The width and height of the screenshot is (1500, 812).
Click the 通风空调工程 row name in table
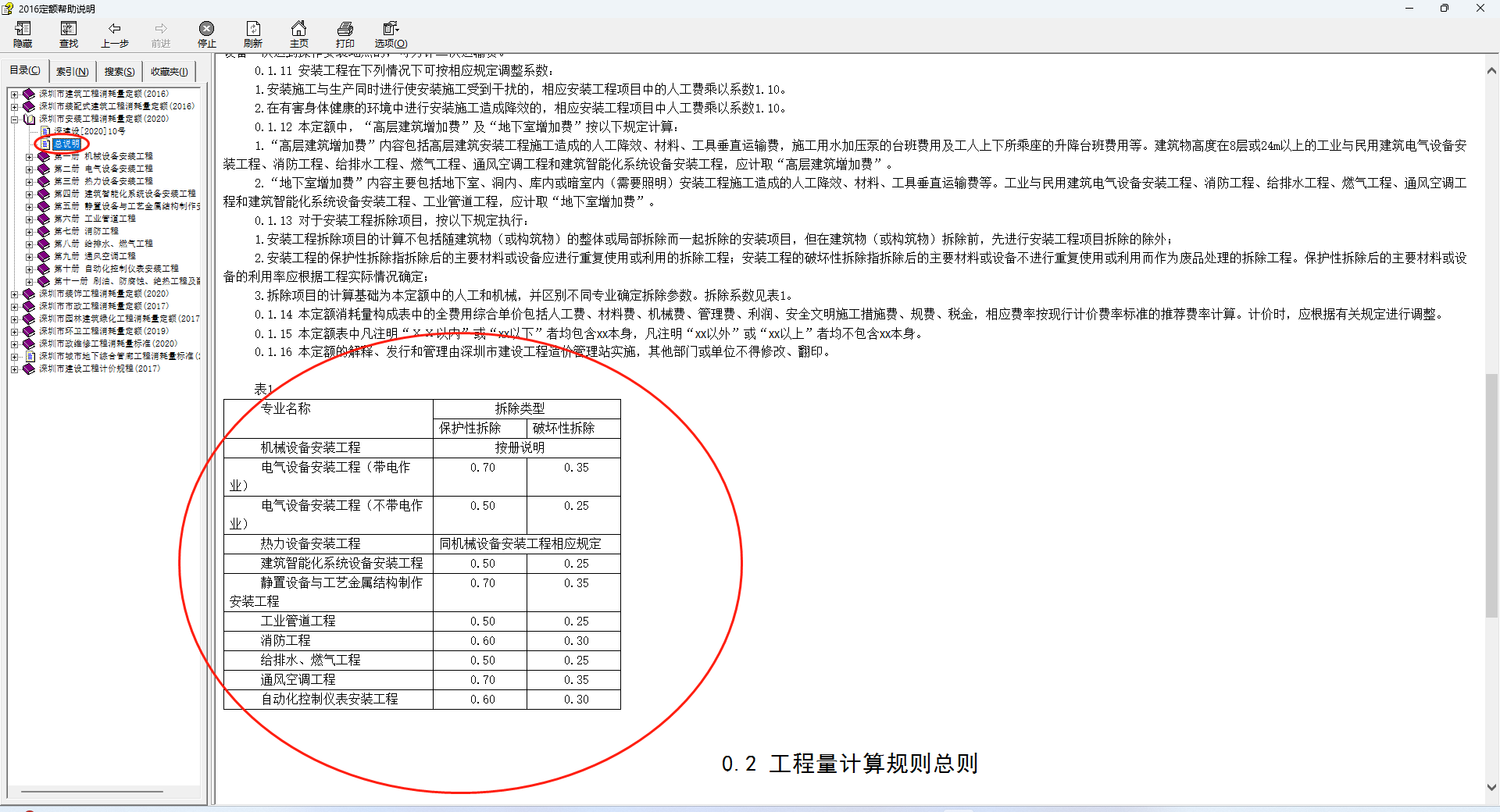click(298, 680)
